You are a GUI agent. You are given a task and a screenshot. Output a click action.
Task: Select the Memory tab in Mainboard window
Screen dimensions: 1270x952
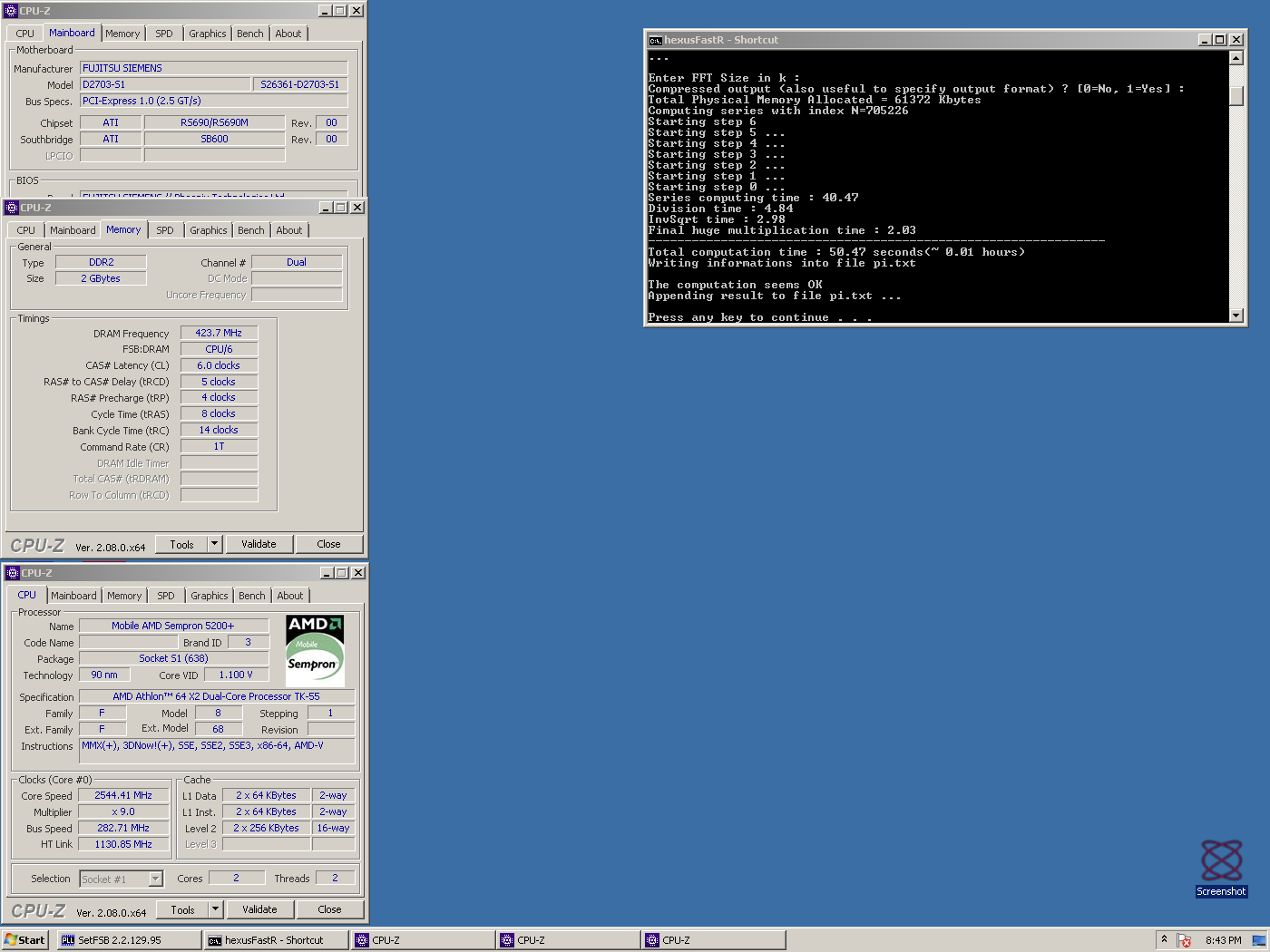coord(122,34)
